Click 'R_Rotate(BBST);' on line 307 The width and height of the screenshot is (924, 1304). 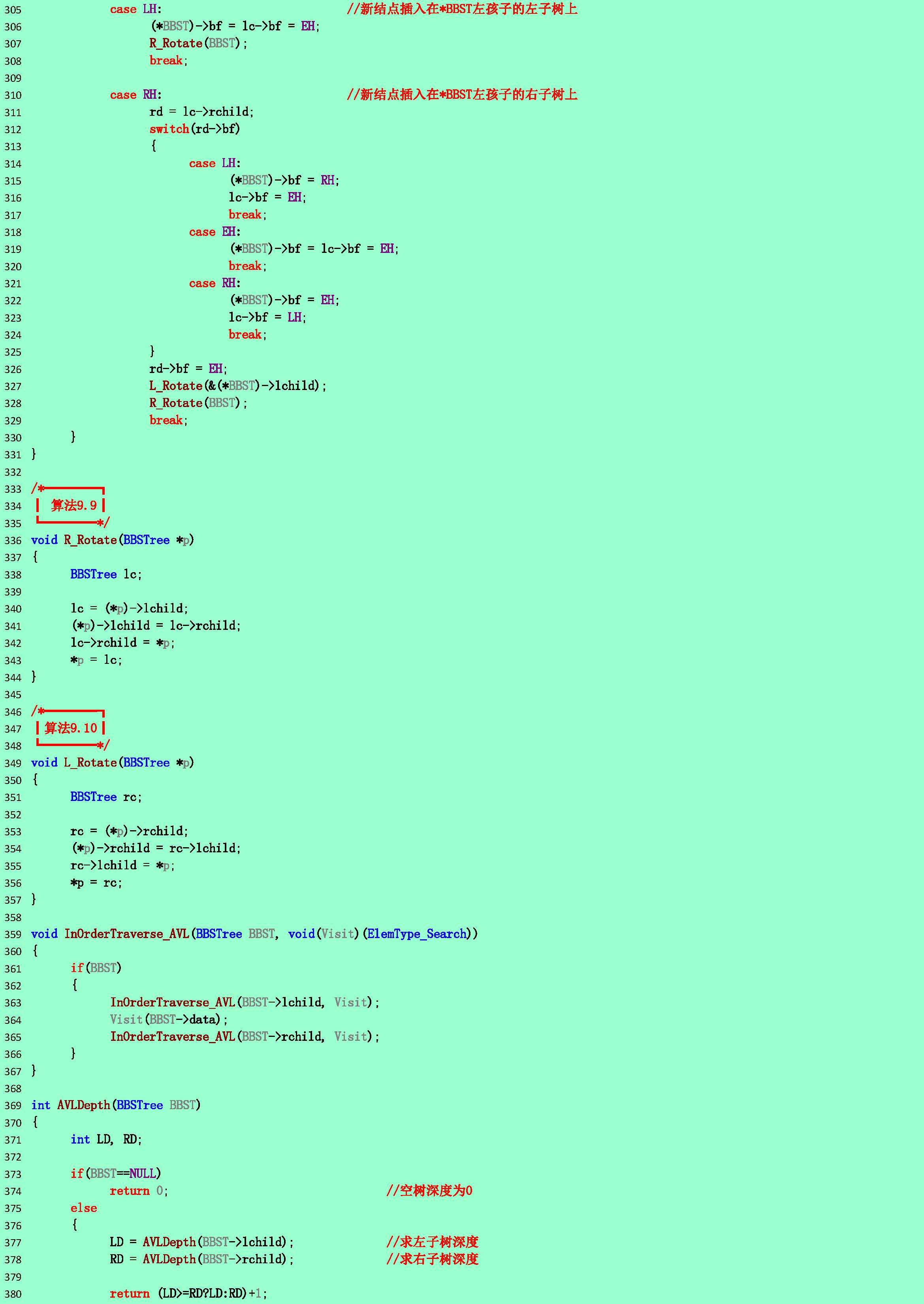click(199, 43)
